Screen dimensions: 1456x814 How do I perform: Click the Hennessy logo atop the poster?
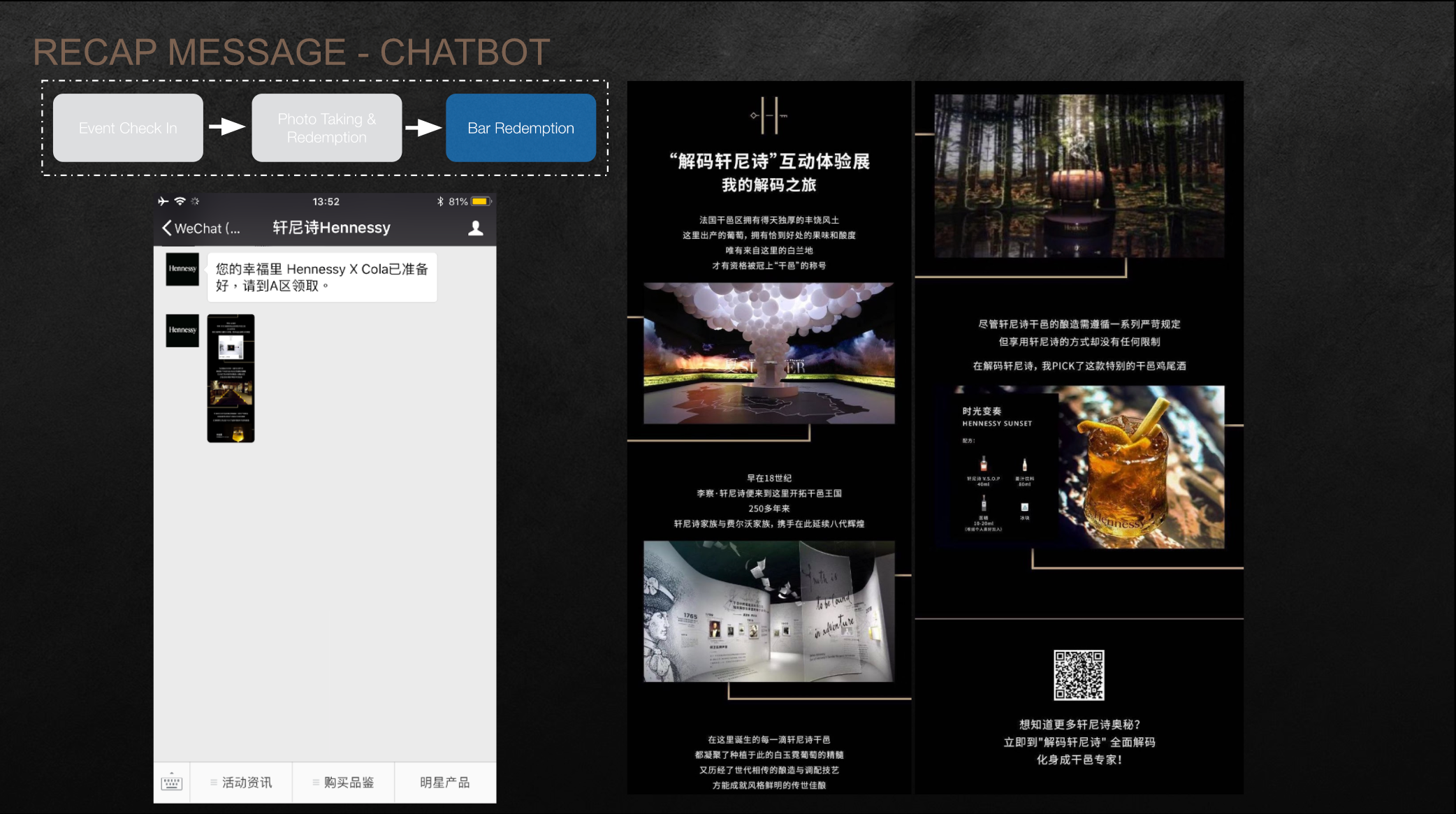pos(769,115)
